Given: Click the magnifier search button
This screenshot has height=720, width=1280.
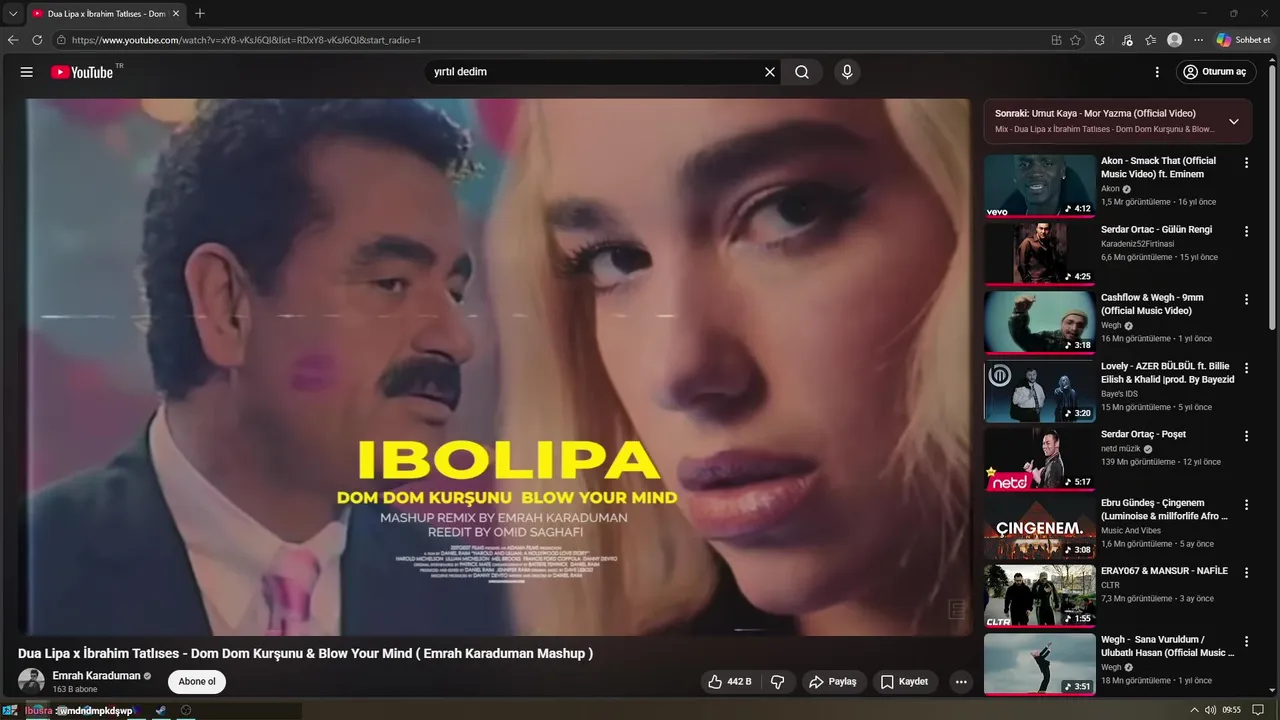Looking at the screenshot, I should (802, 72).
